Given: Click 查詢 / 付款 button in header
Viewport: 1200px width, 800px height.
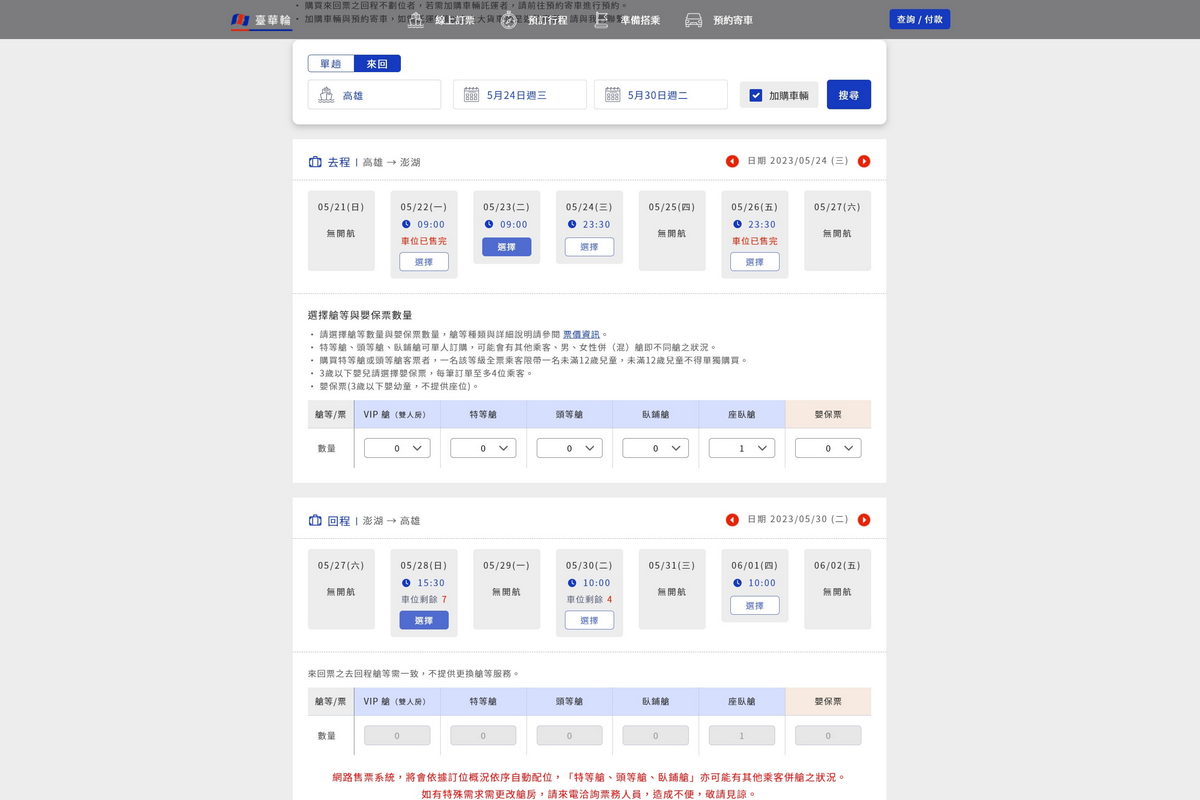Looking at the screenshot, I should [919, 19].
